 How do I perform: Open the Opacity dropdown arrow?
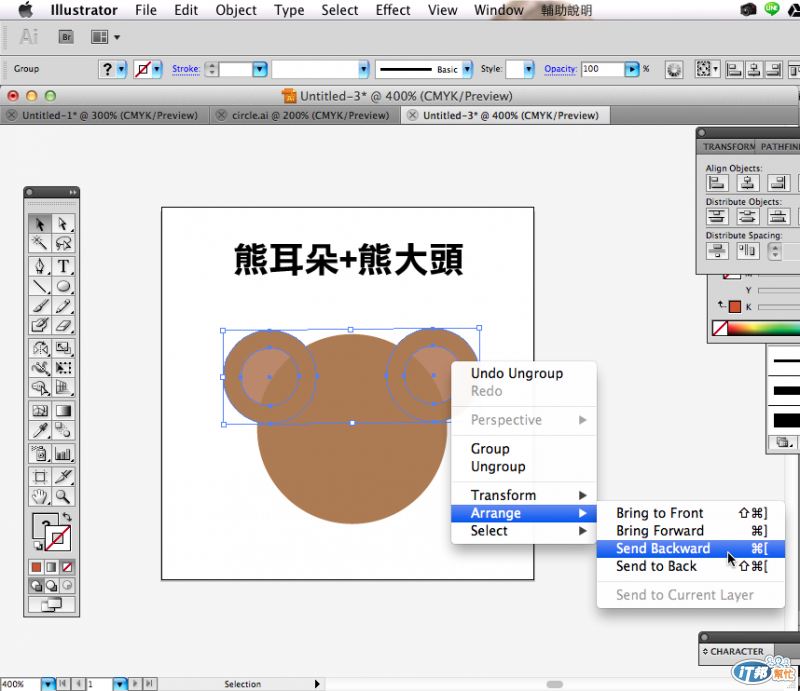632,69
